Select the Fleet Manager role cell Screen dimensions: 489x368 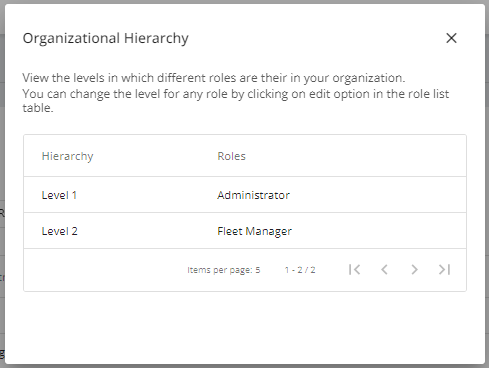tap(254, 231)
